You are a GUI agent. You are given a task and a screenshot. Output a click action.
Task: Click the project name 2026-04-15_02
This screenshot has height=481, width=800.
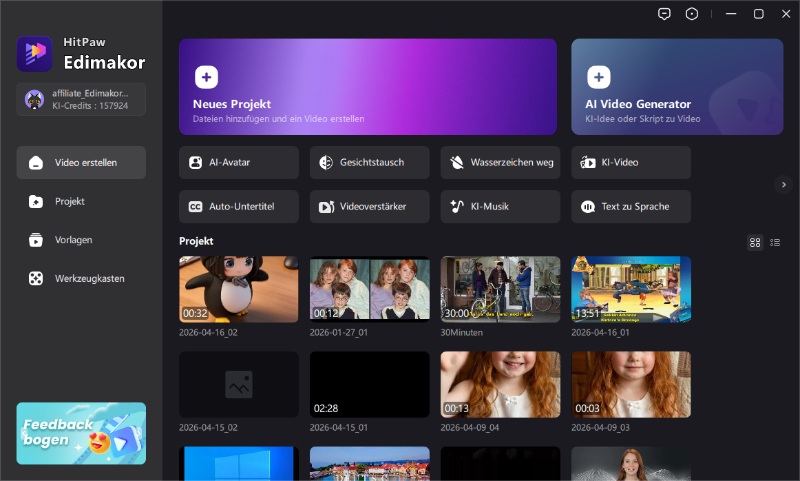[208, 427]
